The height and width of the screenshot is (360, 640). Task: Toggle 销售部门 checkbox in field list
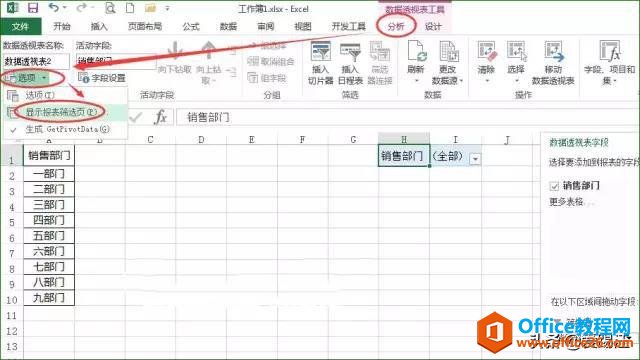pos(554,186)
